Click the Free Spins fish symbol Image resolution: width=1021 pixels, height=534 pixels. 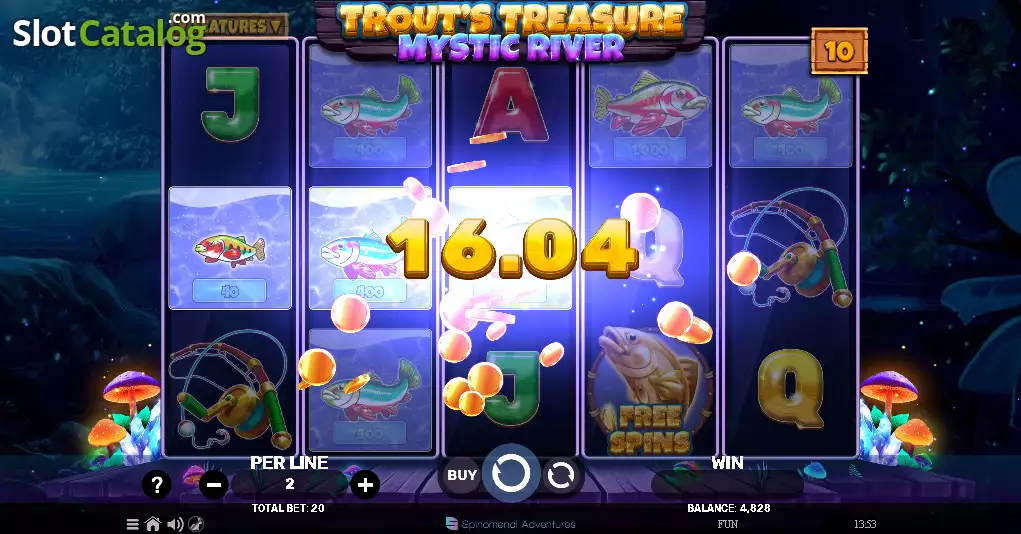click(649, 389)
